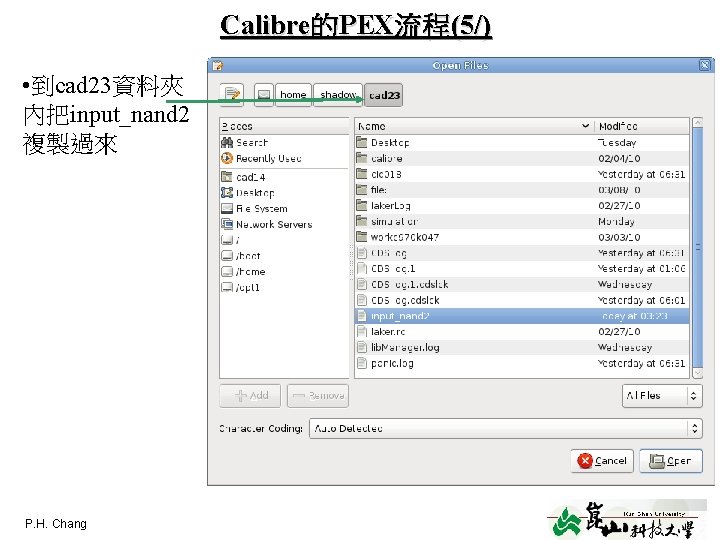Image resolution: width=720 pixels, height=540 pixels.
Task: Open the lakerLog folder
Action: (522, 206)
